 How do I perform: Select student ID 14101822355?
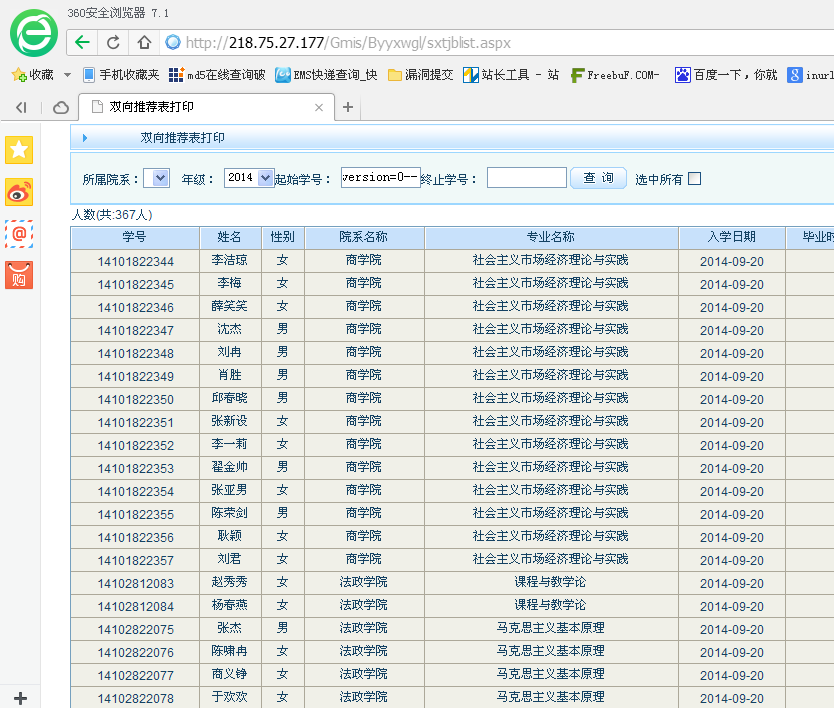[x=136, y=515]
